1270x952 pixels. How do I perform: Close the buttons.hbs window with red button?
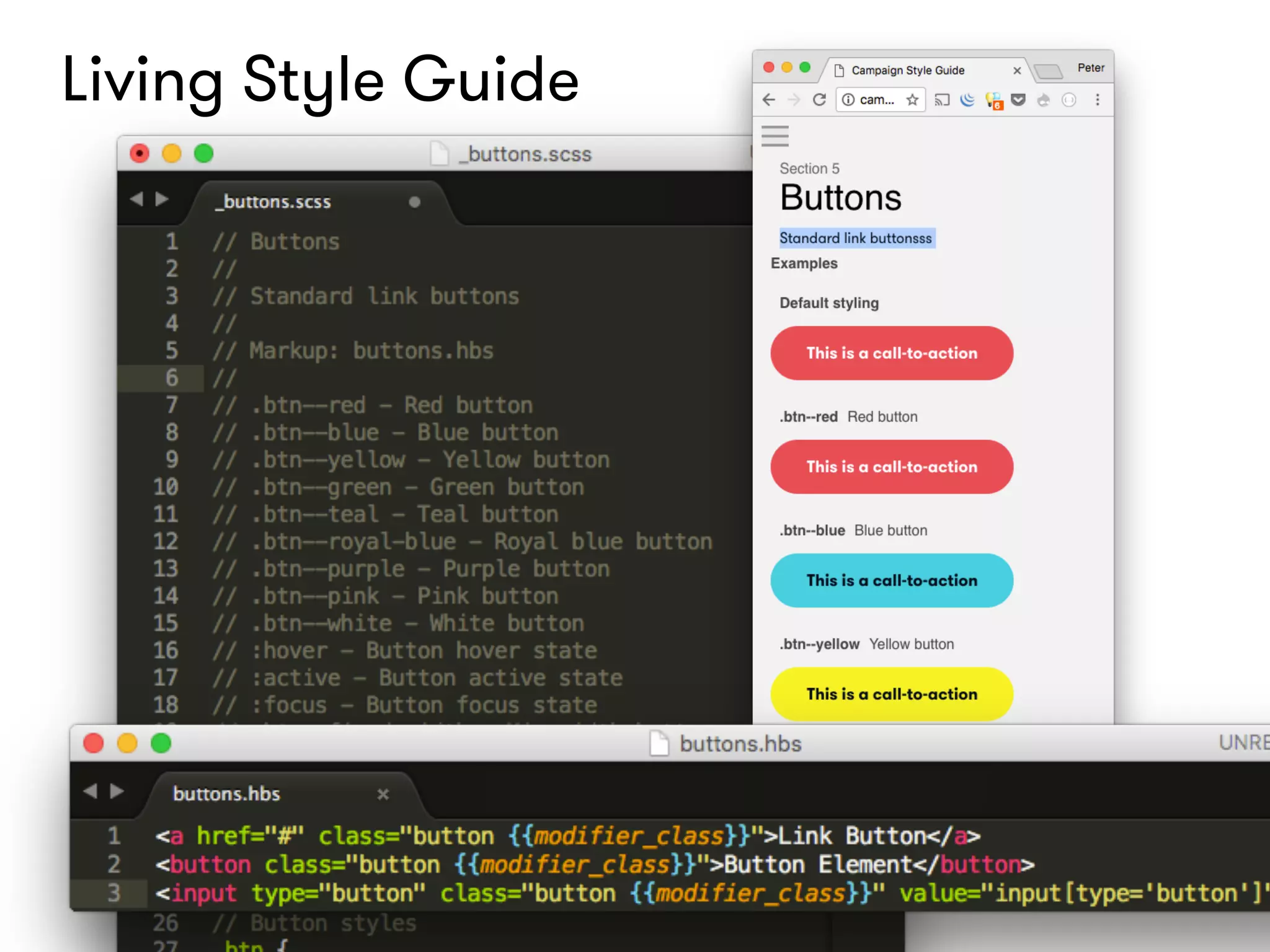tap(94, 743)
